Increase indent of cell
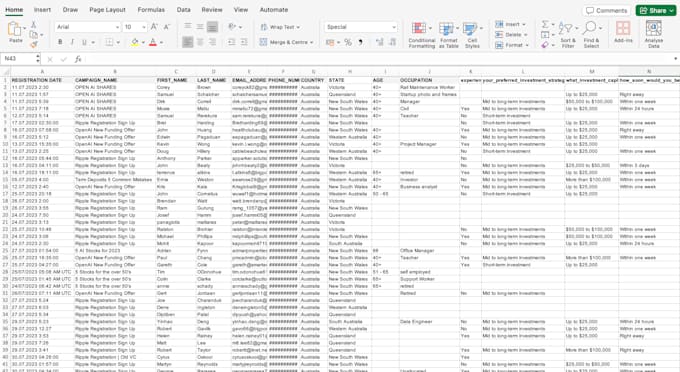The height and width of the screenshot is (372, 680). pyautogui.click(x=244, y=42)
